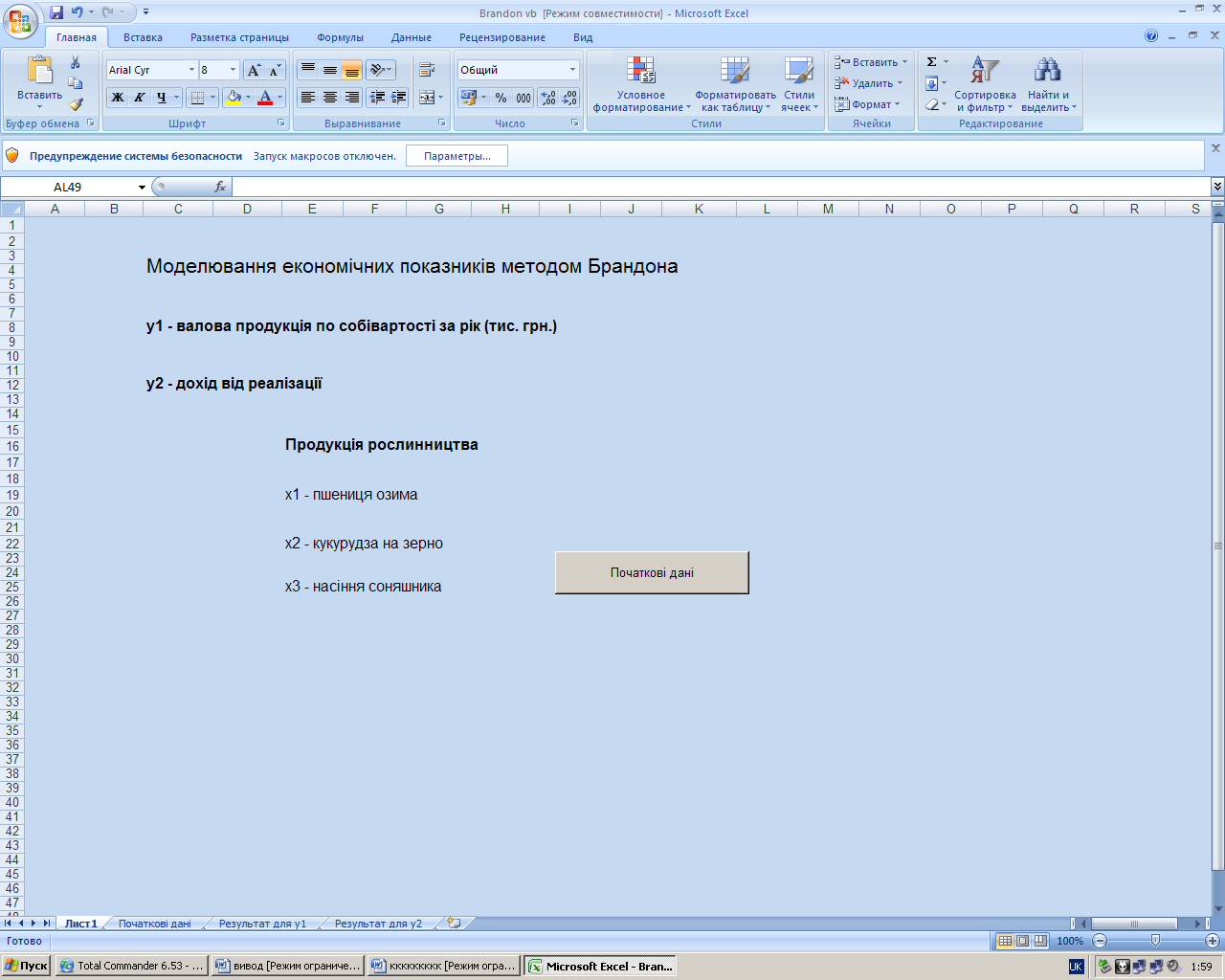The height and width of the screenshot is (980, 1225).
Task: Cut selection with the scissors icon
Action: 76,62
